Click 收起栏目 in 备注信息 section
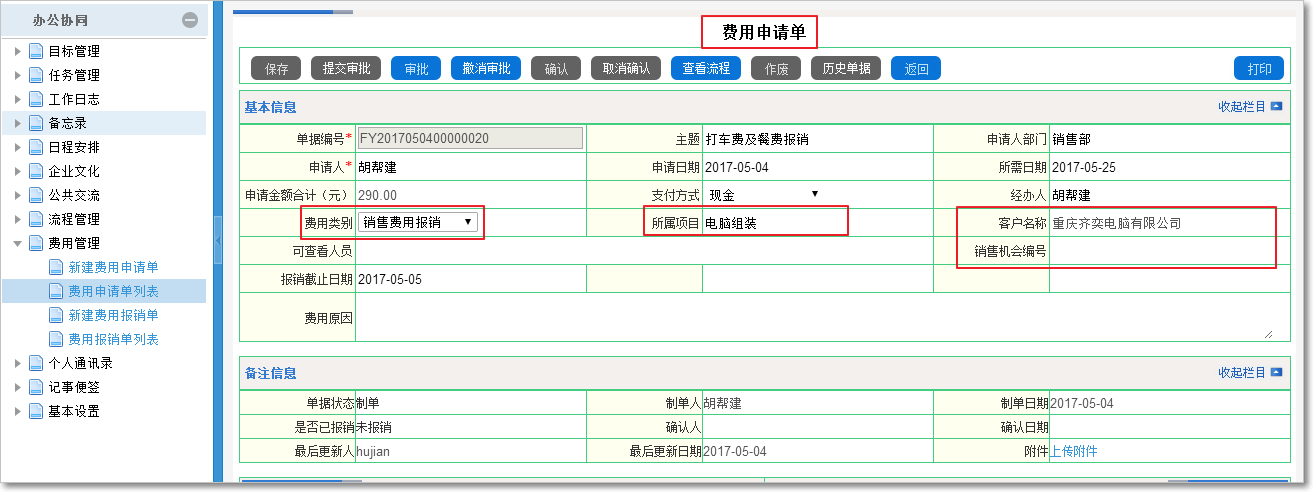1313x492 pixels. point(1242,372)
